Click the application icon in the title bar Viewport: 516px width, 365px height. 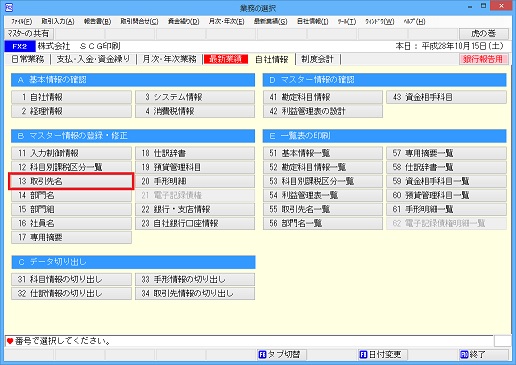[x=9, y=7]
